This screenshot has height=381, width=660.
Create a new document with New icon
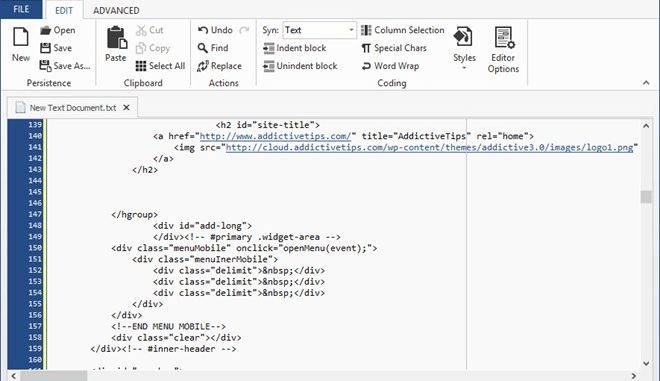coord(21,45)
